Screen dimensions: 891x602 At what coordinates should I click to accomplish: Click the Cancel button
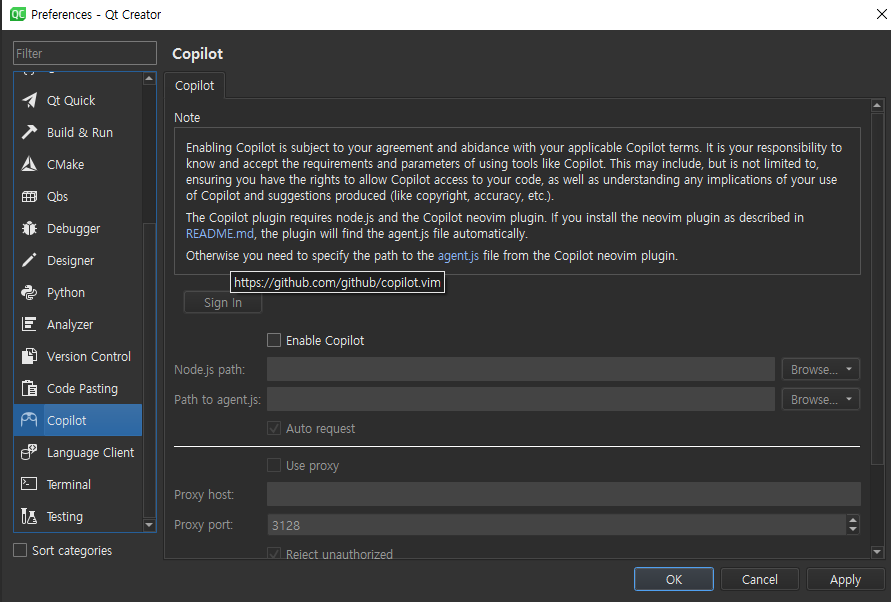(x=760, y=579)
